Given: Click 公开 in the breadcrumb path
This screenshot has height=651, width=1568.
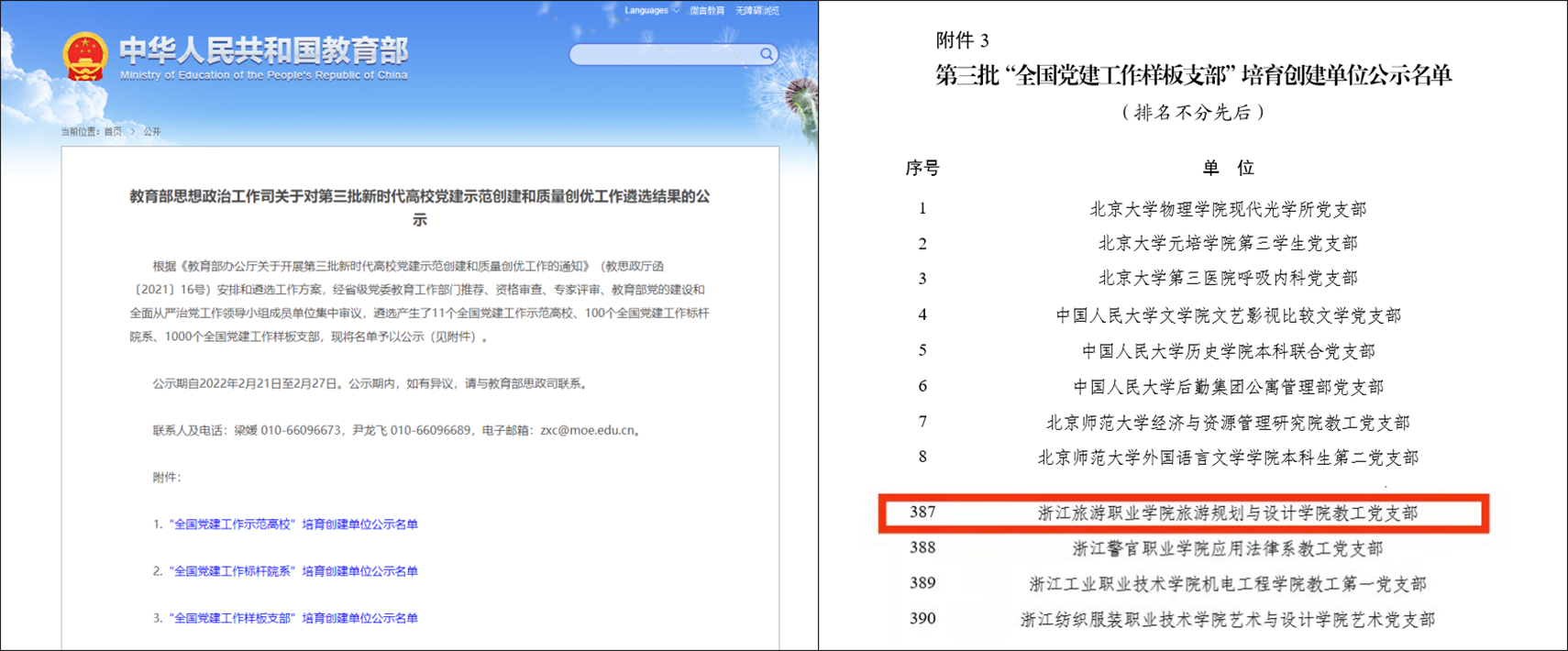Looking at the screenshot, I should click(x=152, y=132).
